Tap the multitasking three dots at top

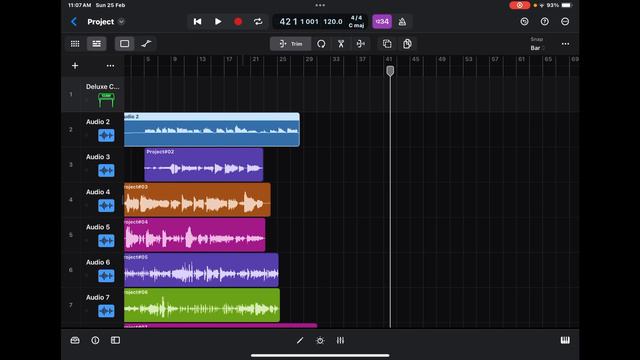320,5
